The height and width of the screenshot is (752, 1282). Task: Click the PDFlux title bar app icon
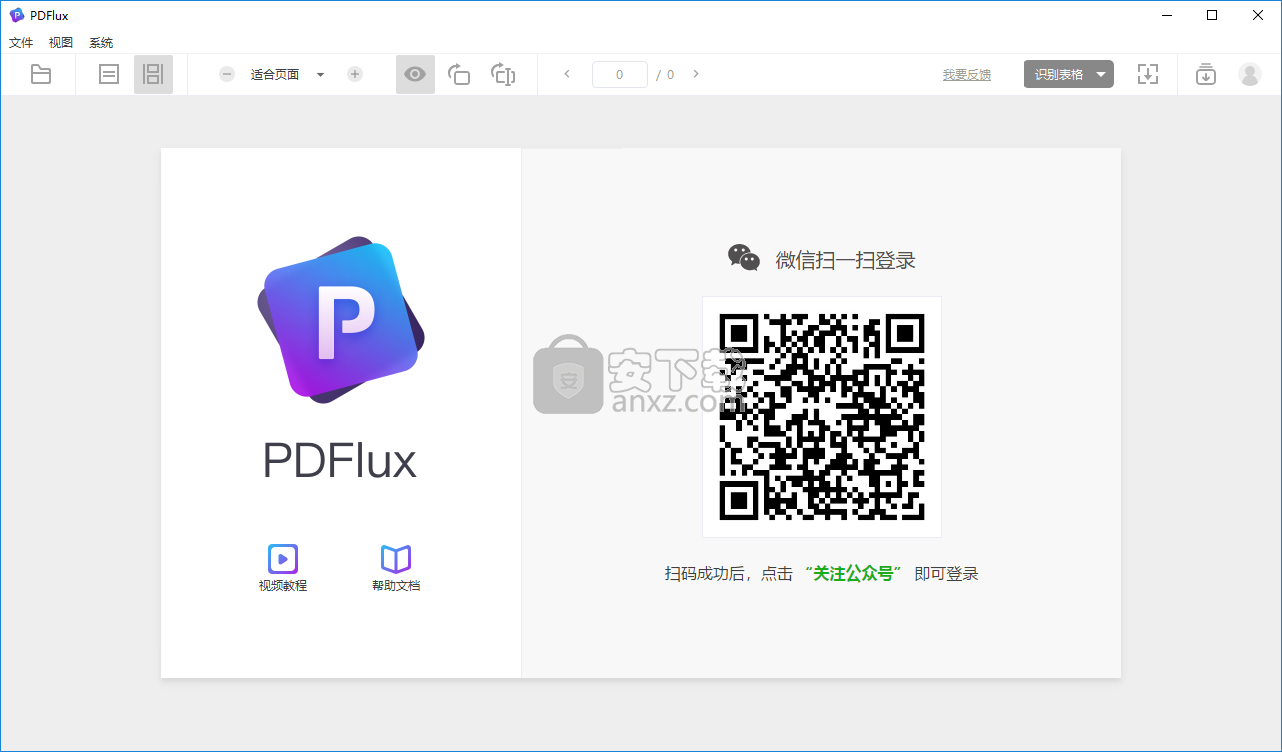click(x=17, y=15)
